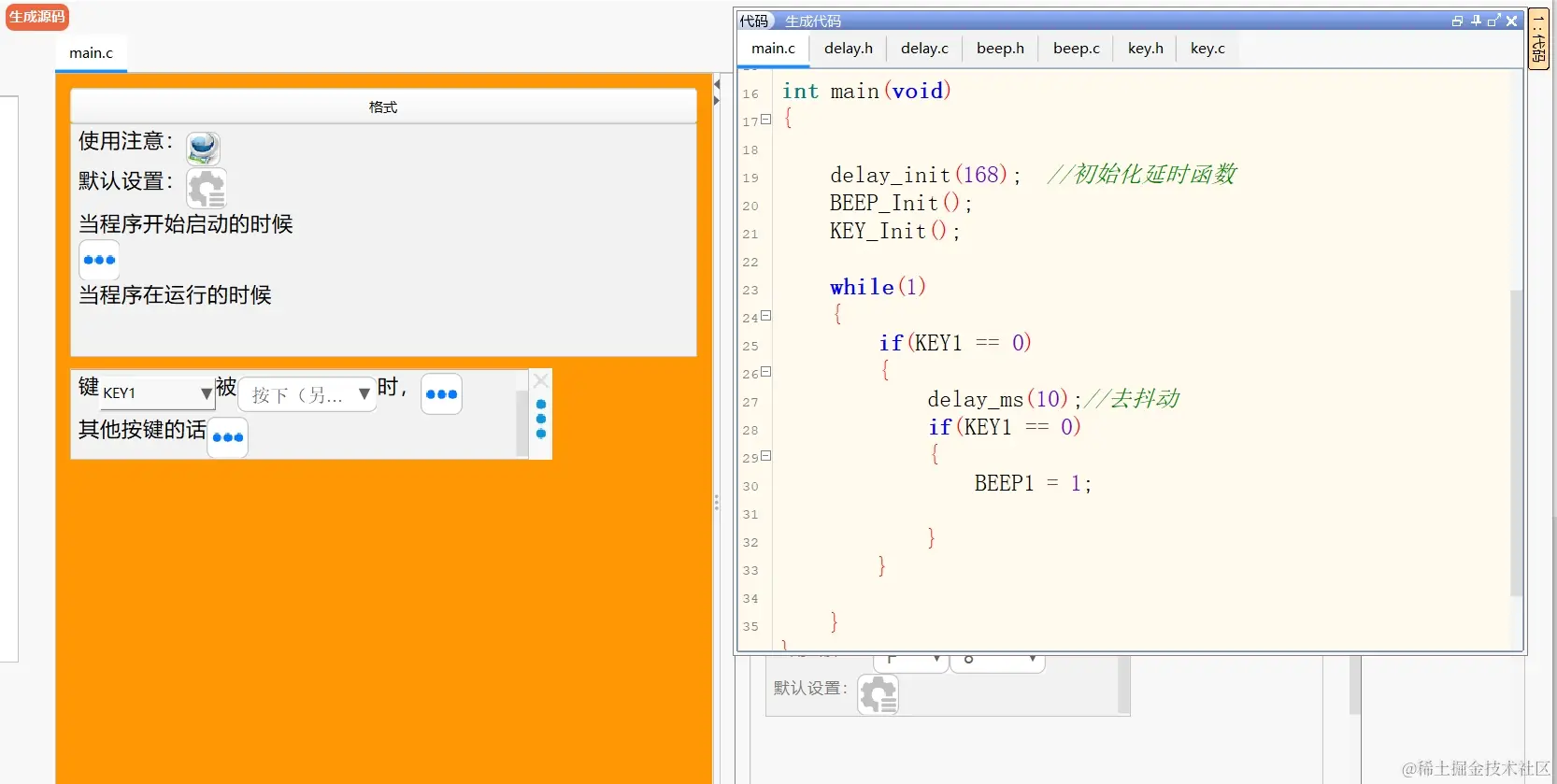Select the 代码 panel title tab
1557x784 pixels.
[753, 21]
